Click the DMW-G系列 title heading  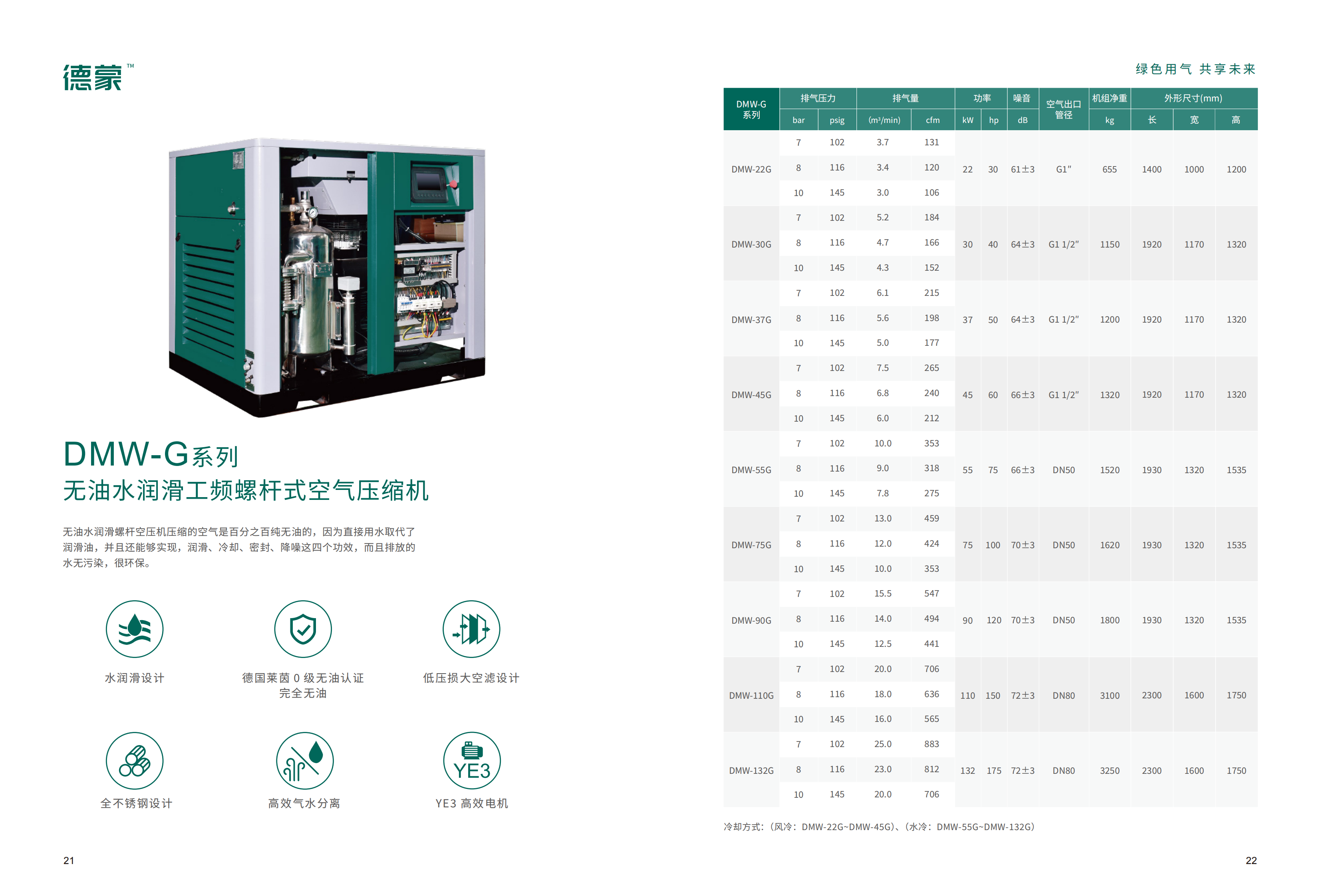[151, 454]
